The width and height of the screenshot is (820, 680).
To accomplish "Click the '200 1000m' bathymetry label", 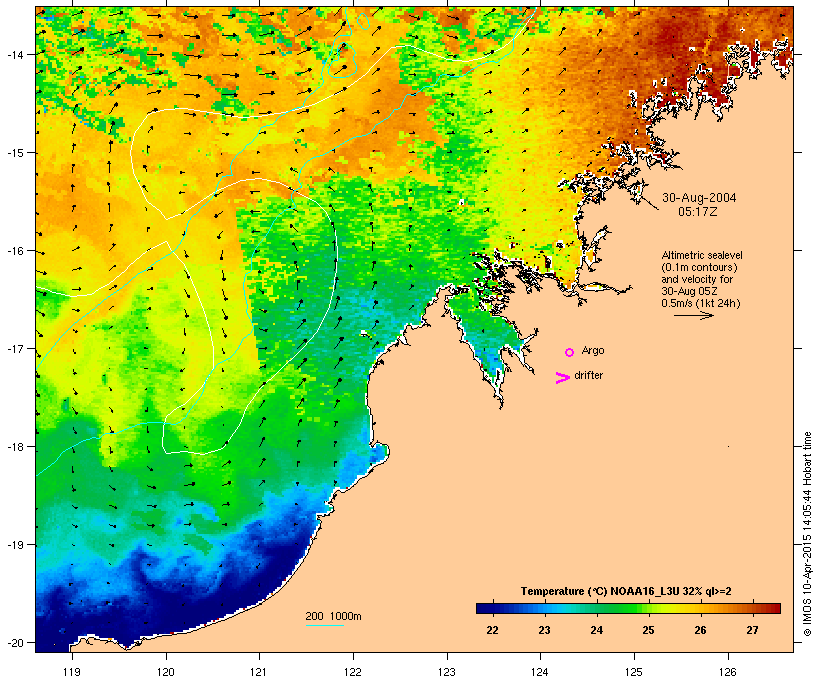I will click(x=333, y=616).
